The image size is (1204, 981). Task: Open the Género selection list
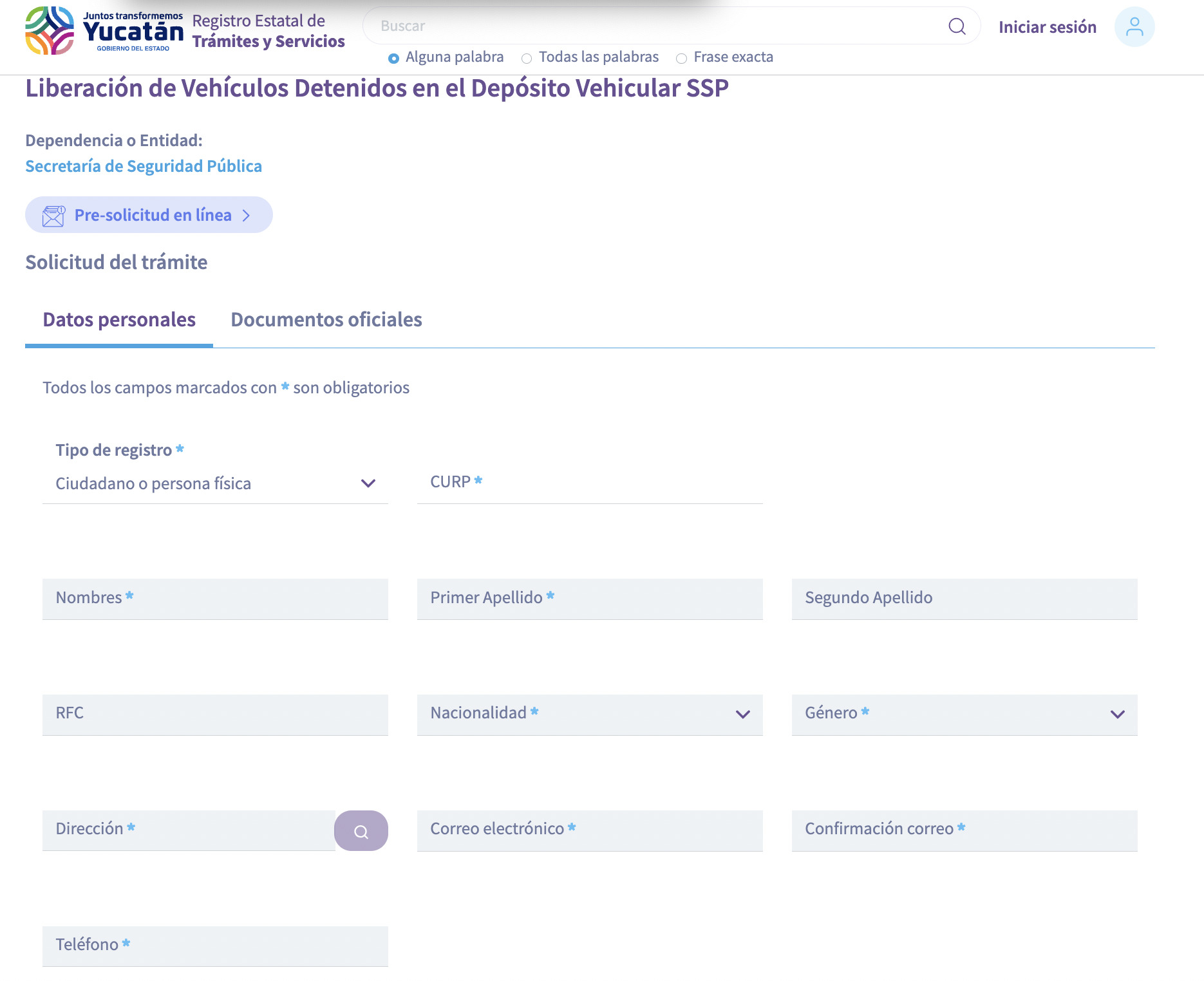tap(964, 715)
